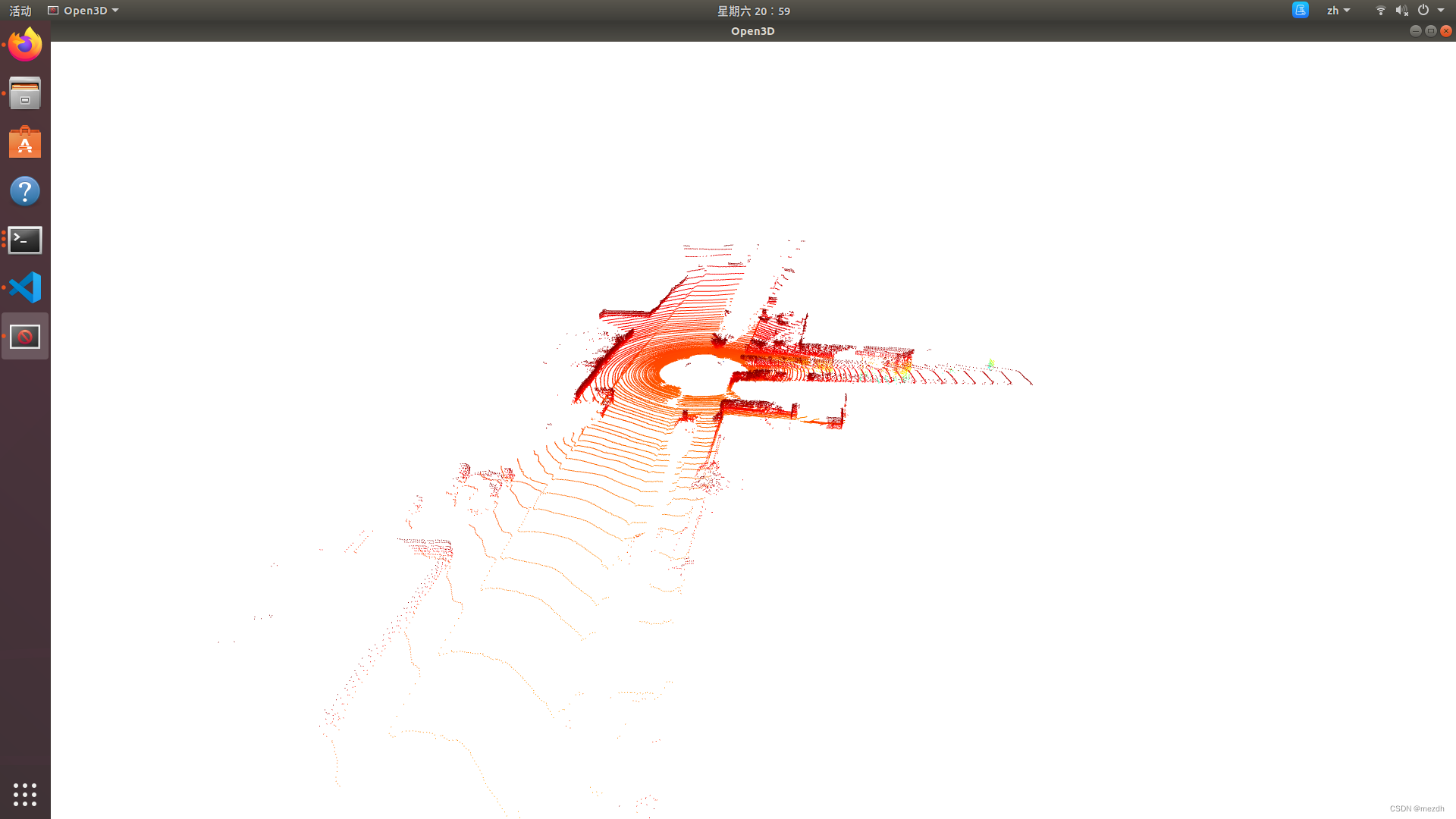Click the muted volume indicator

tap(1401, 10)
